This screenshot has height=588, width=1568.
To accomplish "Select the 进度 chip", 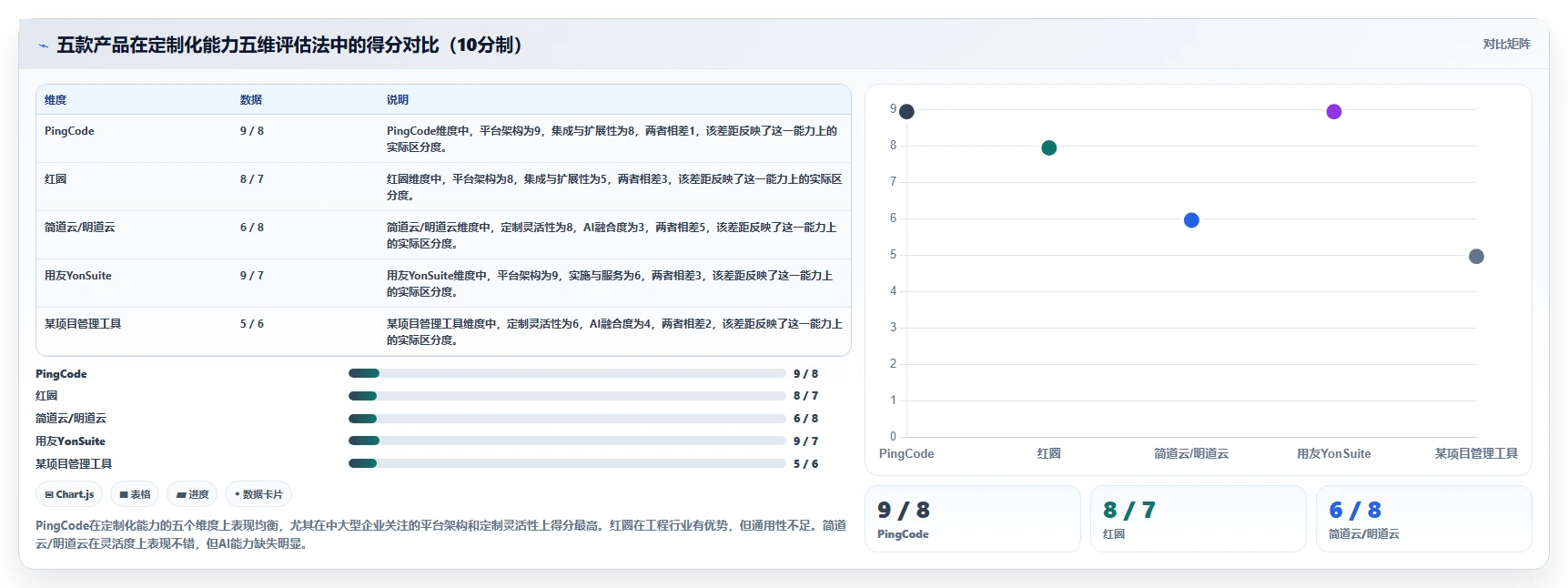I will (193, 494).
